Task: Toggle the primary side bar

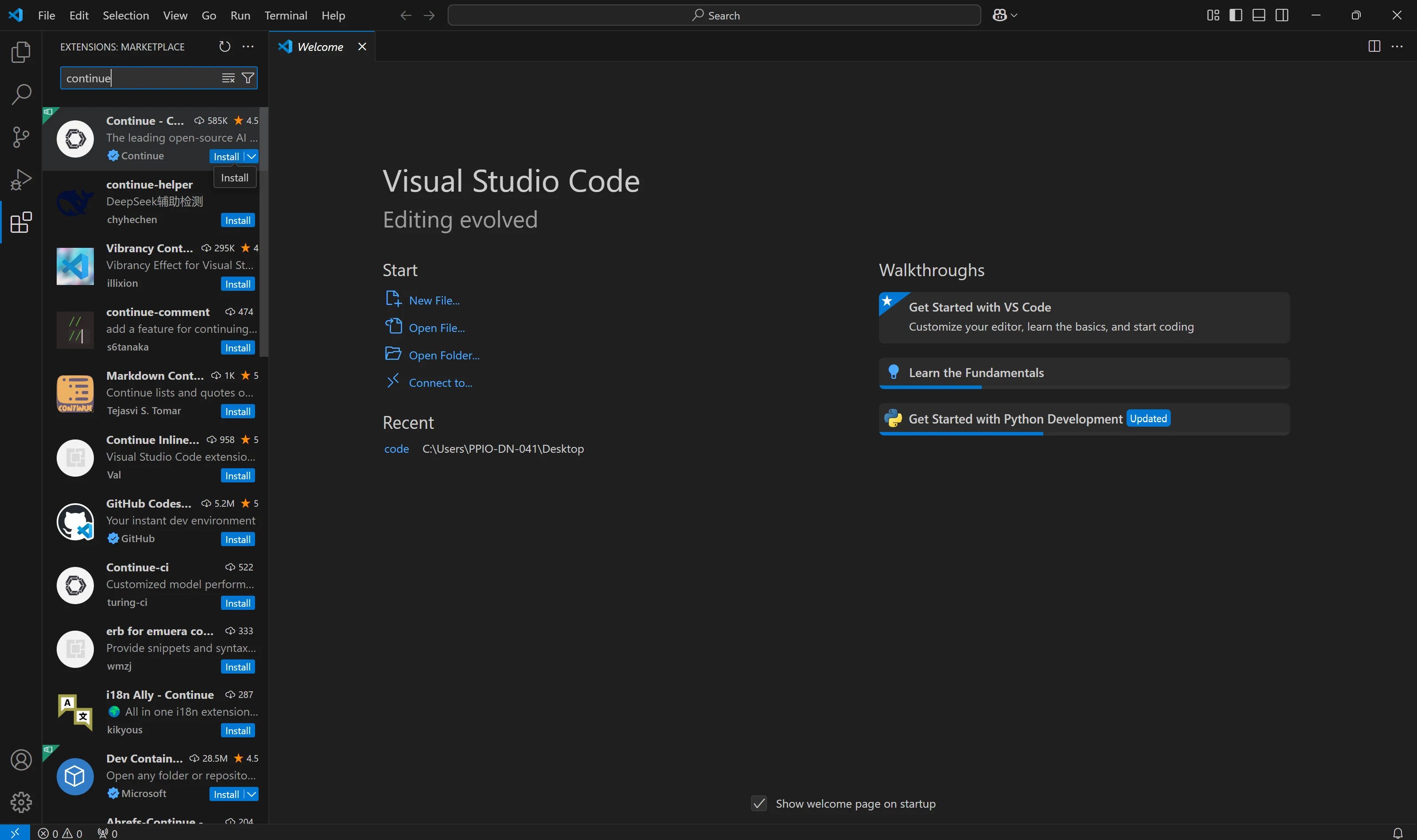Action: (x=1236, y=15)
